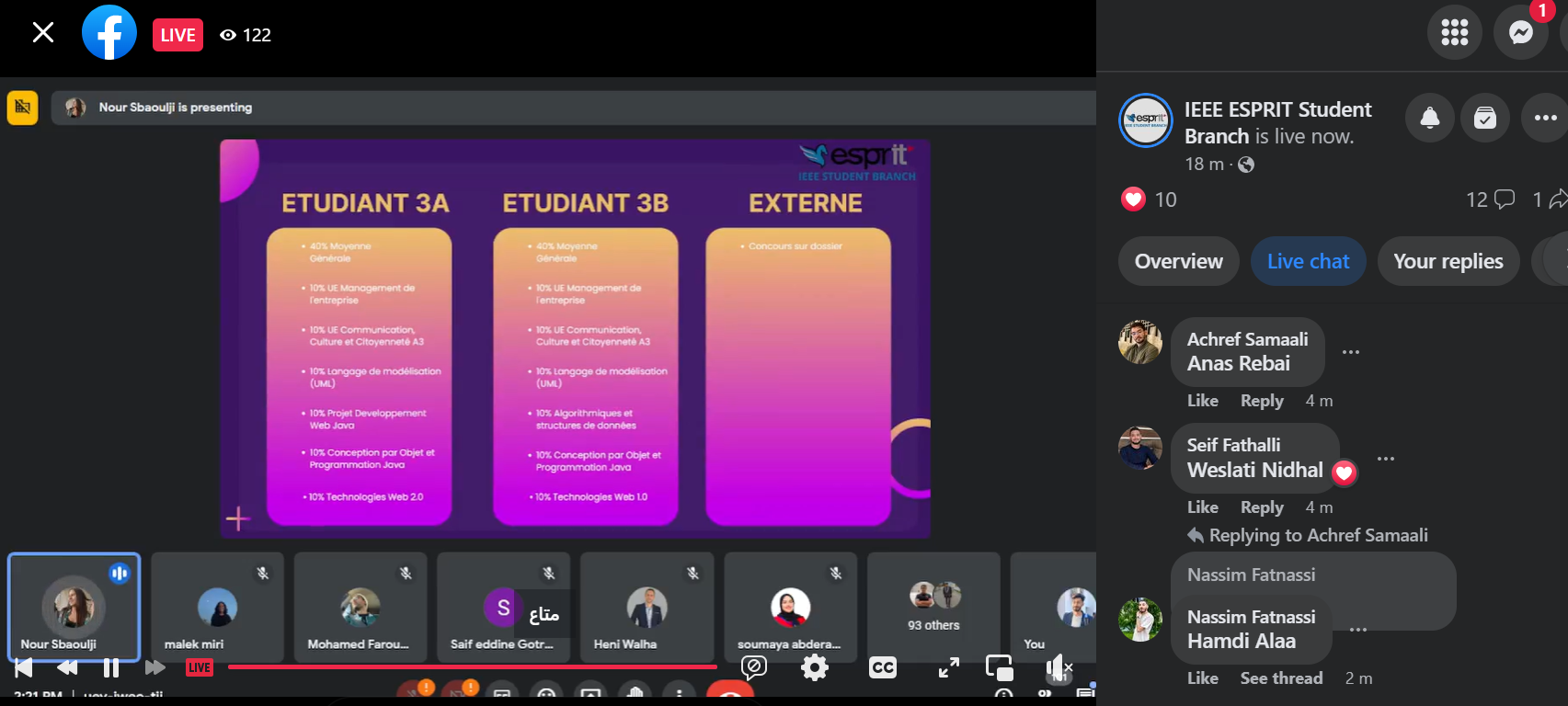The height and width of the screenshot is (706, 1568).
Task: Click the red LIVE badge in header
Action: pyautogui.click(x=177, y=35)
